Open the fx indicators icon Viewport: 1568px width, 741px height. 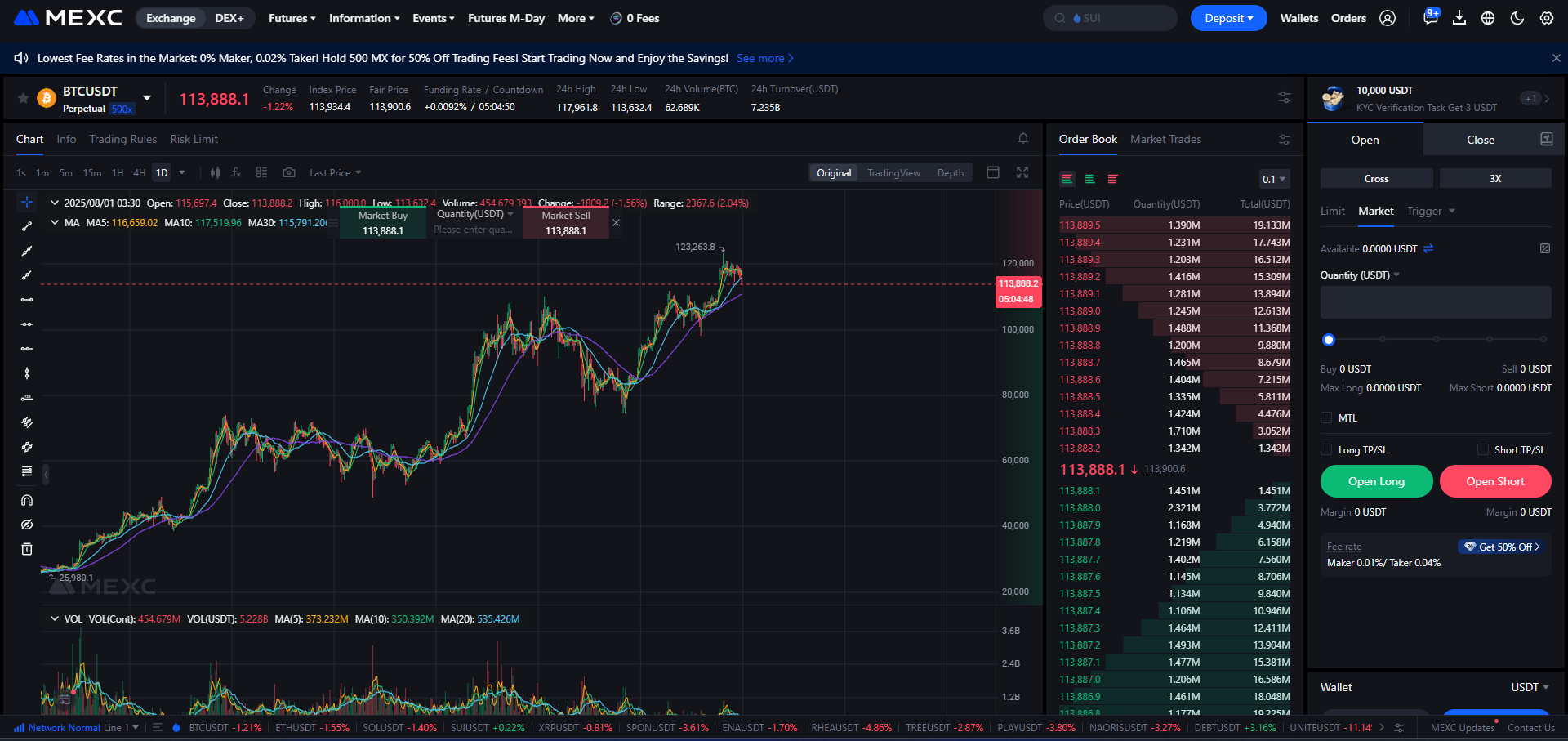pos(236,172)
